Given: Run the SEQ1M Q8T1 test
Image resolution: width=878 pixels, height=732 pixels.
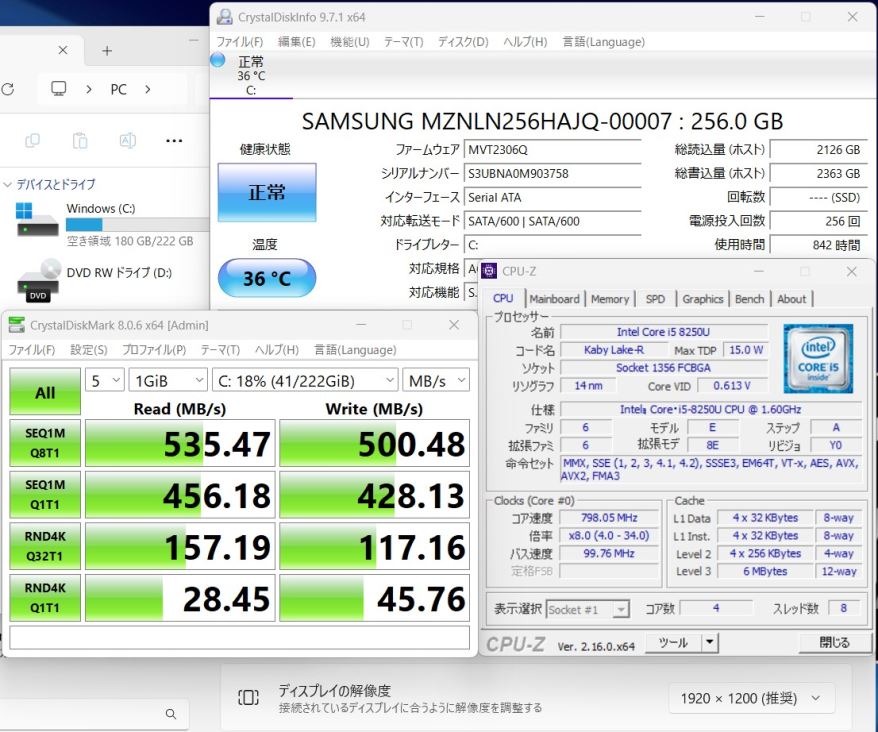Looking at the screenshot, I should [x=45, y=443].
